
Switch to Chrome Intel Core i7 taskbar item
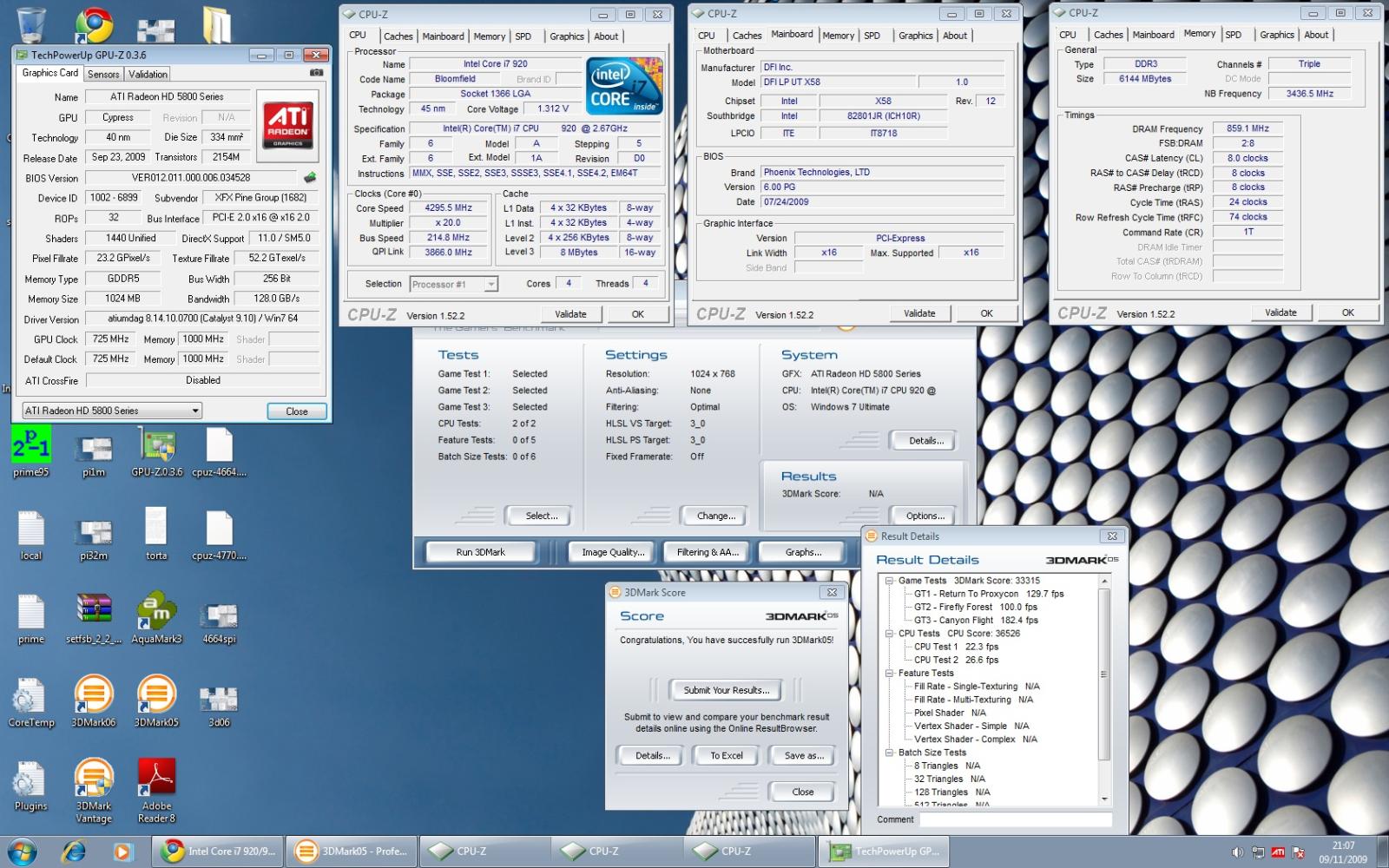(218, 852)
